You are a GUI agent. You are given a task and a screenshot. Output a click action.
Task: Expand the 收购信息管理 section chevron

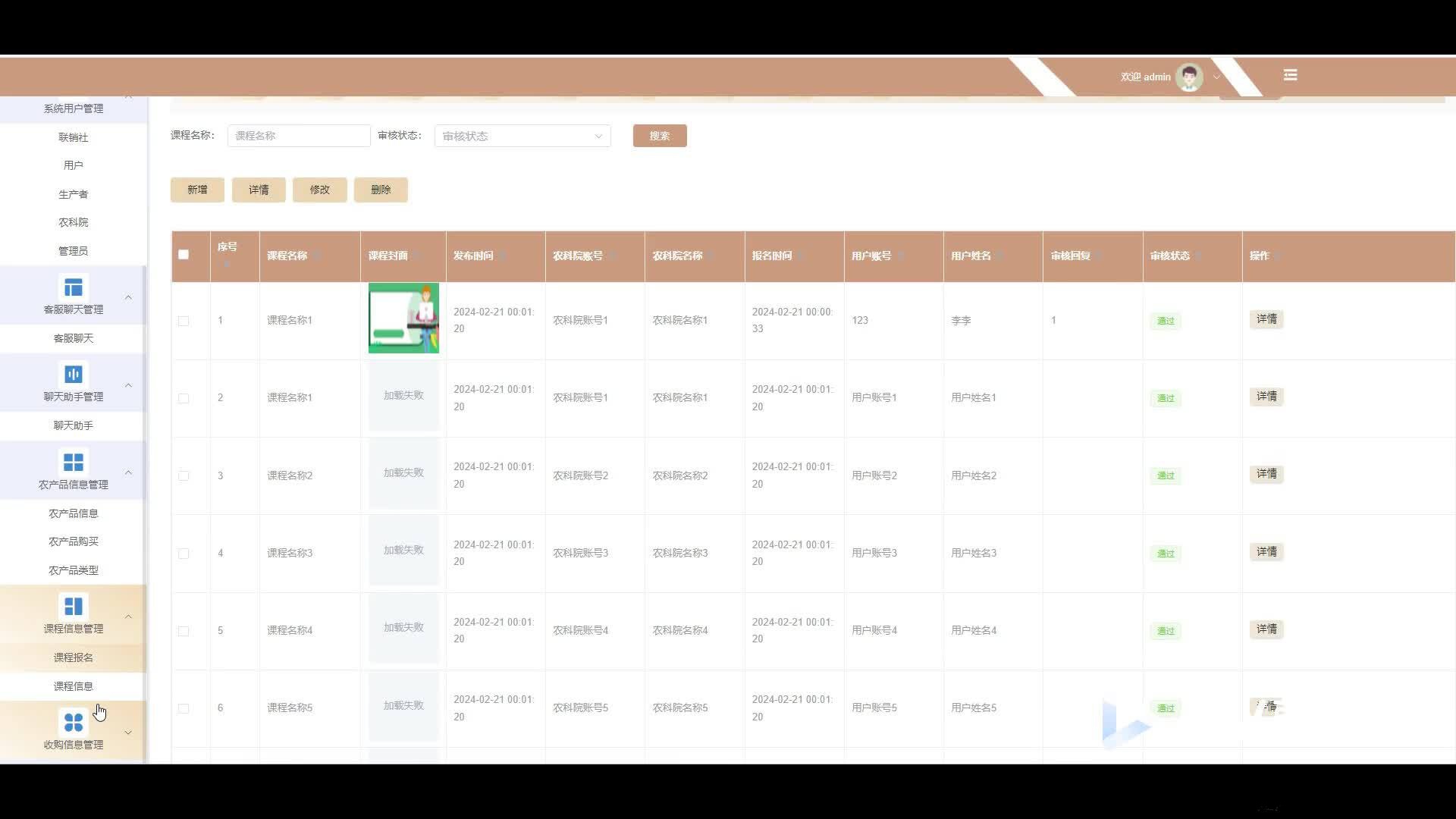point(128,733)
